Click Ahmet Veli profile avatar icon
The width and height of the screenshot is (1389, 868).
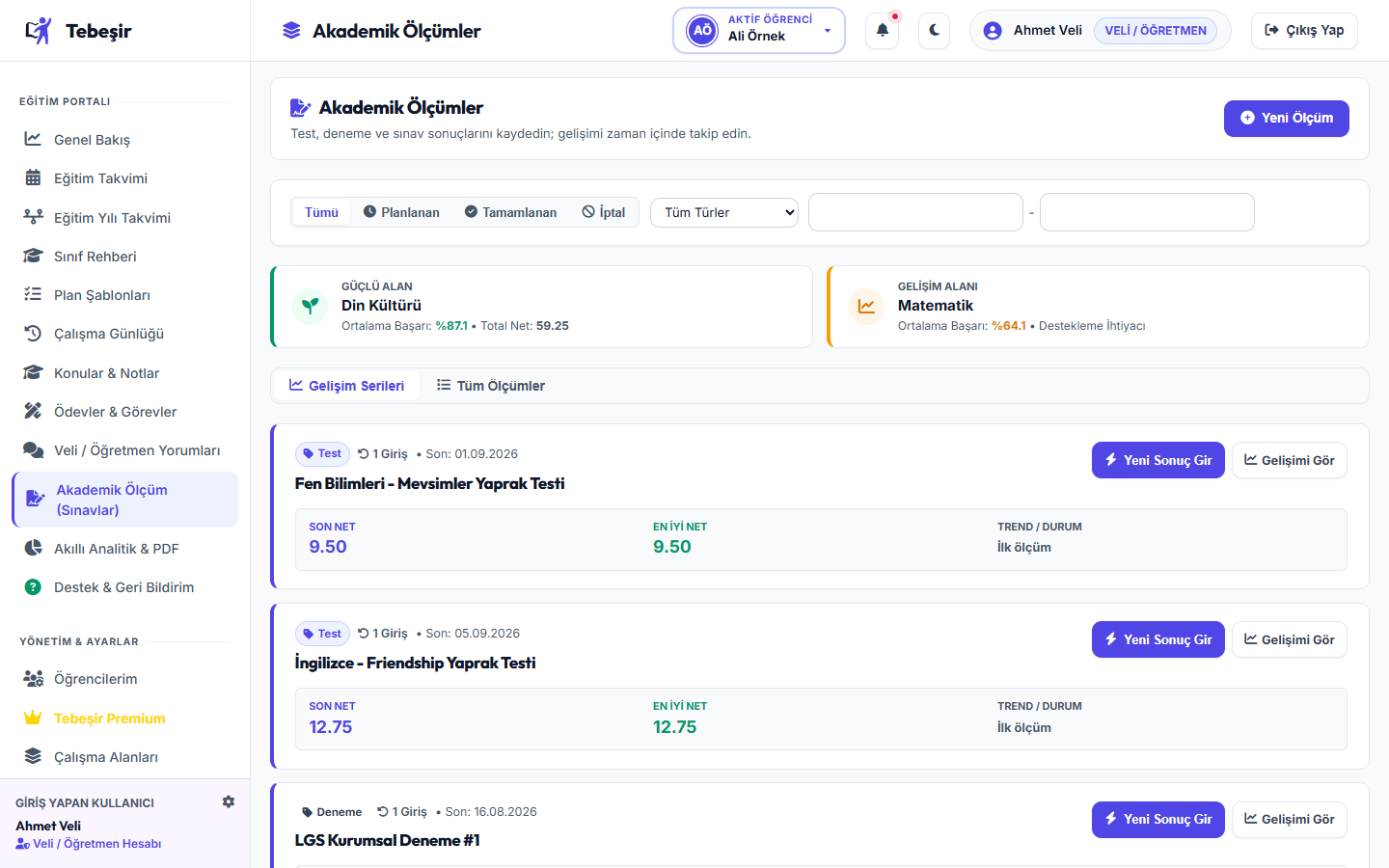[x=993, y=30]
